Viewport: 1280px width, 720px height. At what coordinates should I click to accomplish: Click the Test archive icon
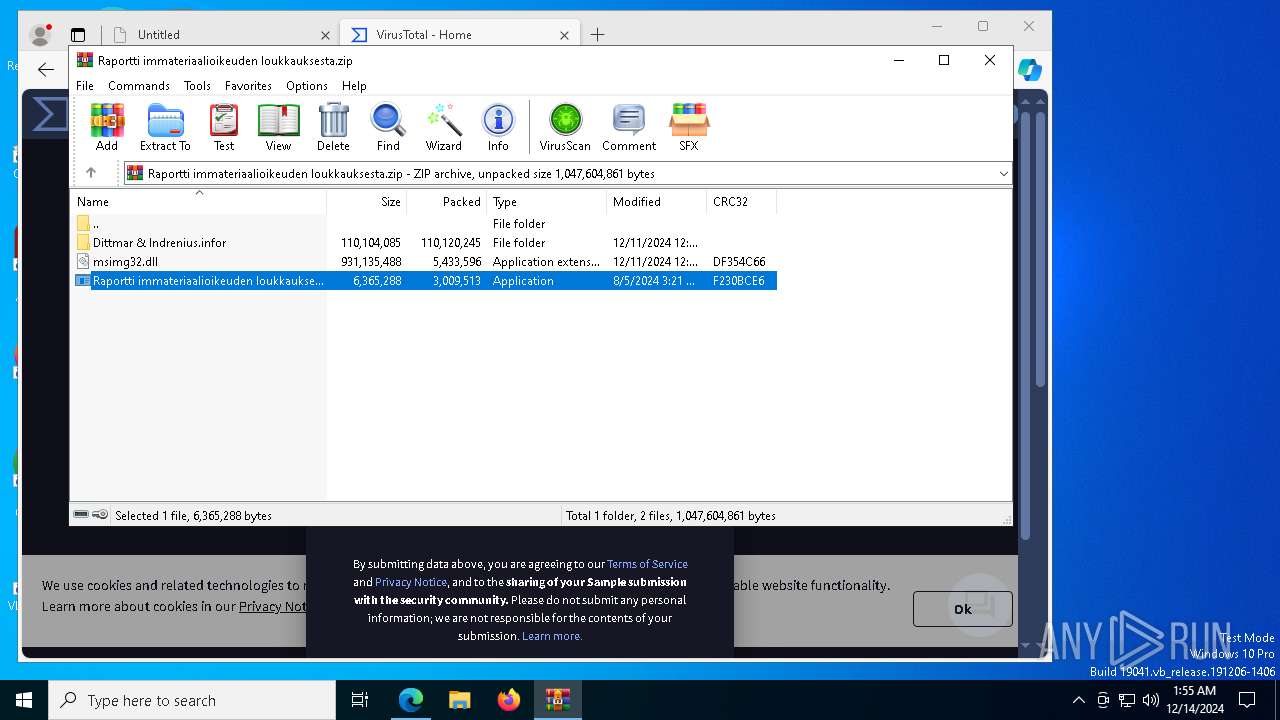[x=224, y=127]
